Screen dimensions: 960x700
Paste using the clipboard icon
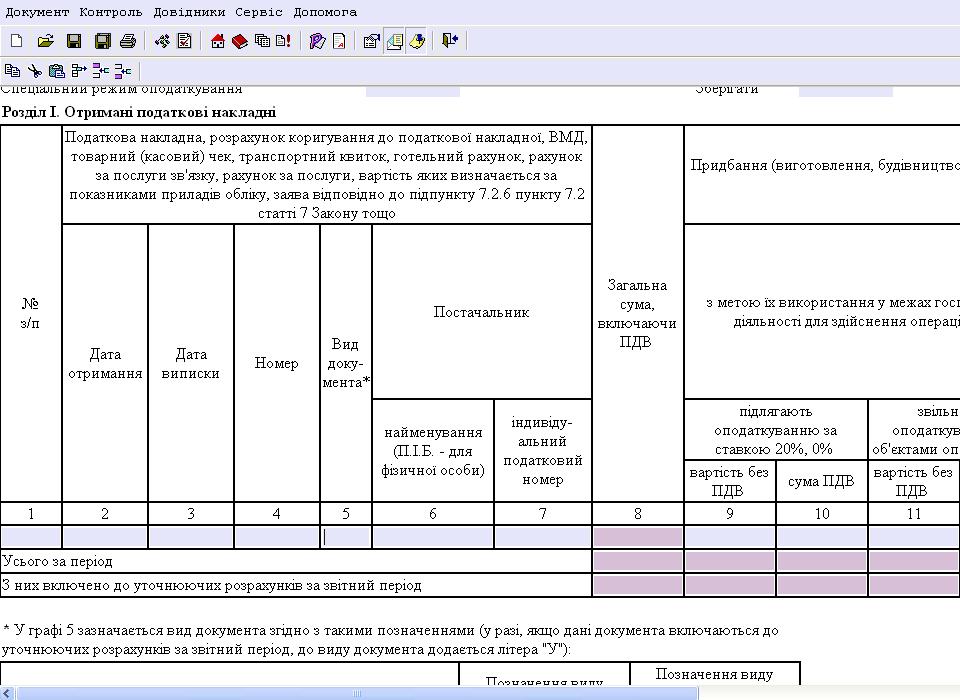pyautogui.click(x=56, y=71)
